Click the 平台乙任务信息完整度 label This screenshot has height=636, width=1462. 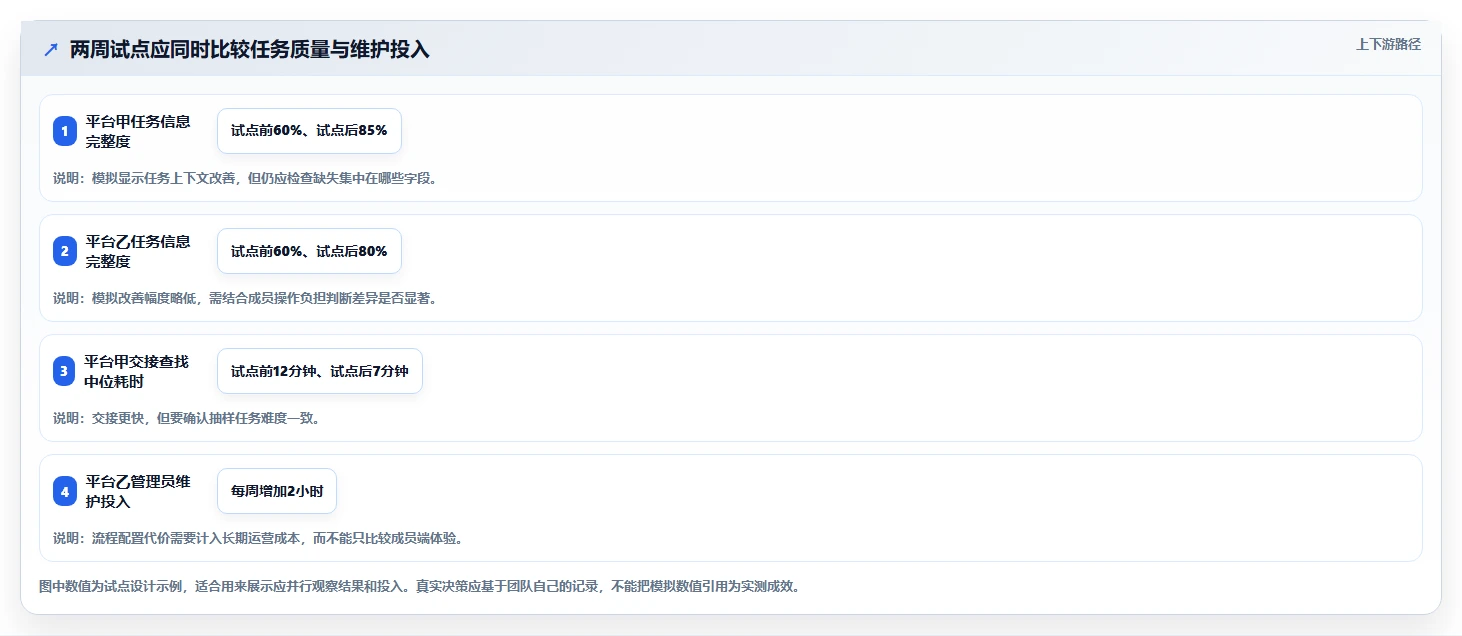(x=138, y=252)
